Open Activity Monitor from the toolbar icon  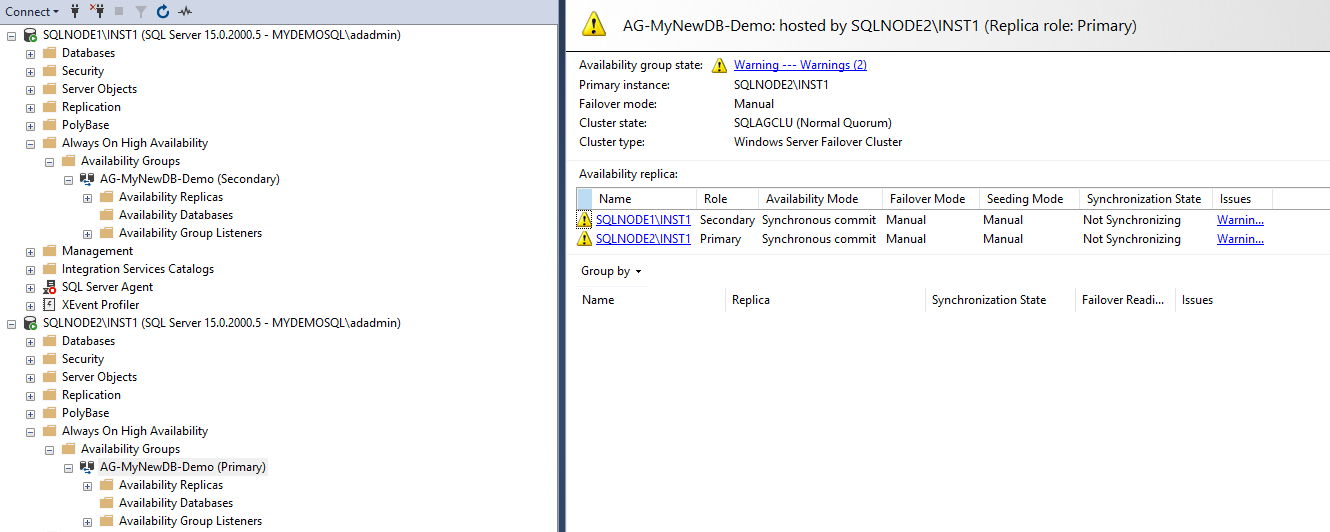(185, 12)
